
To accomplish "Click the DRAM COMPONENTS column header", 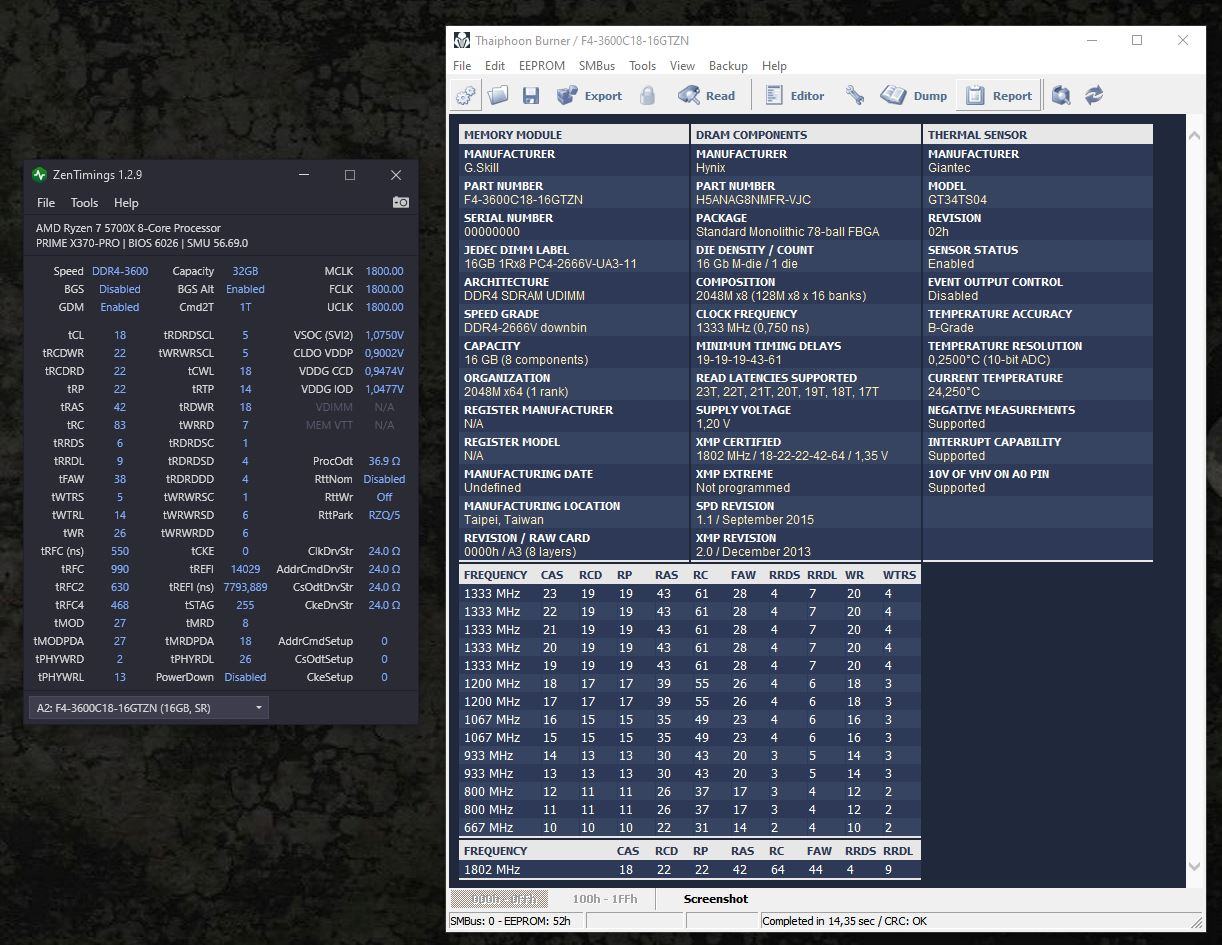I will (x=806, y=135).
